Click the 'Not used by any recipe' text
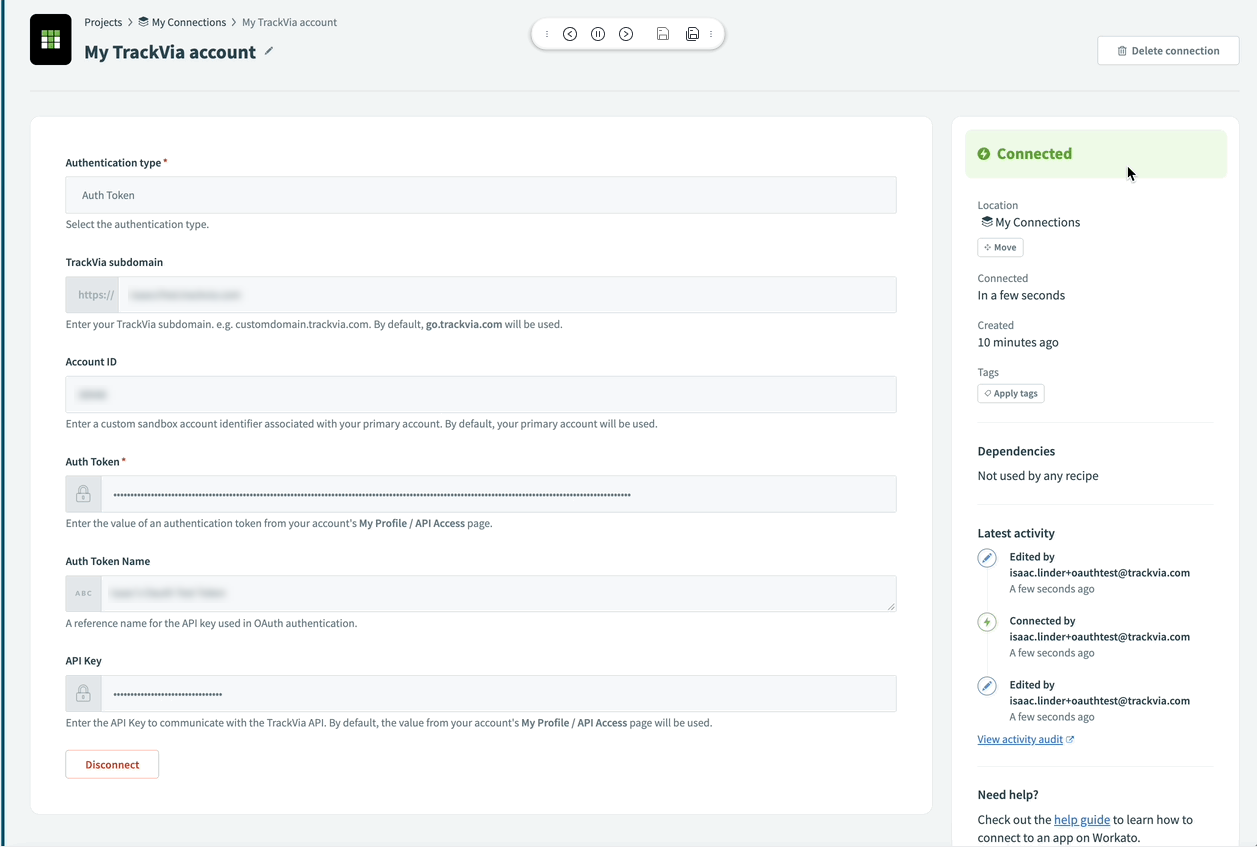 (1038, 476)
